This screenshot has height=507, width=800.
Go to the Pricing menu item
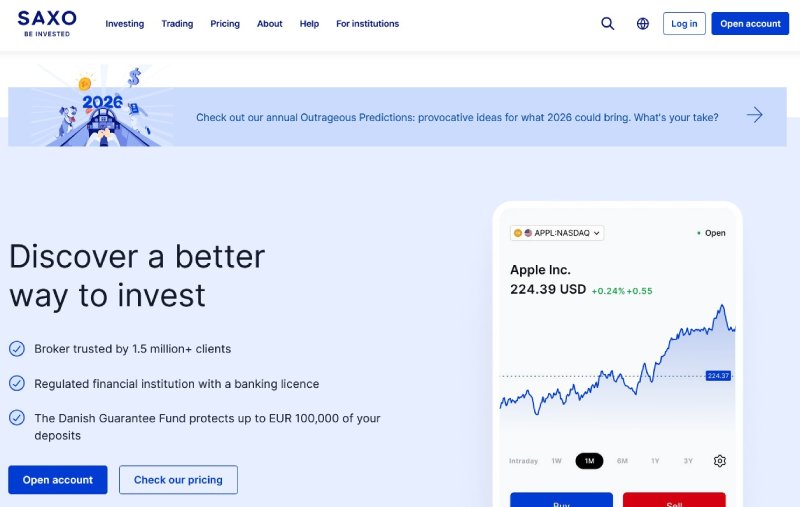click(225, 24)
